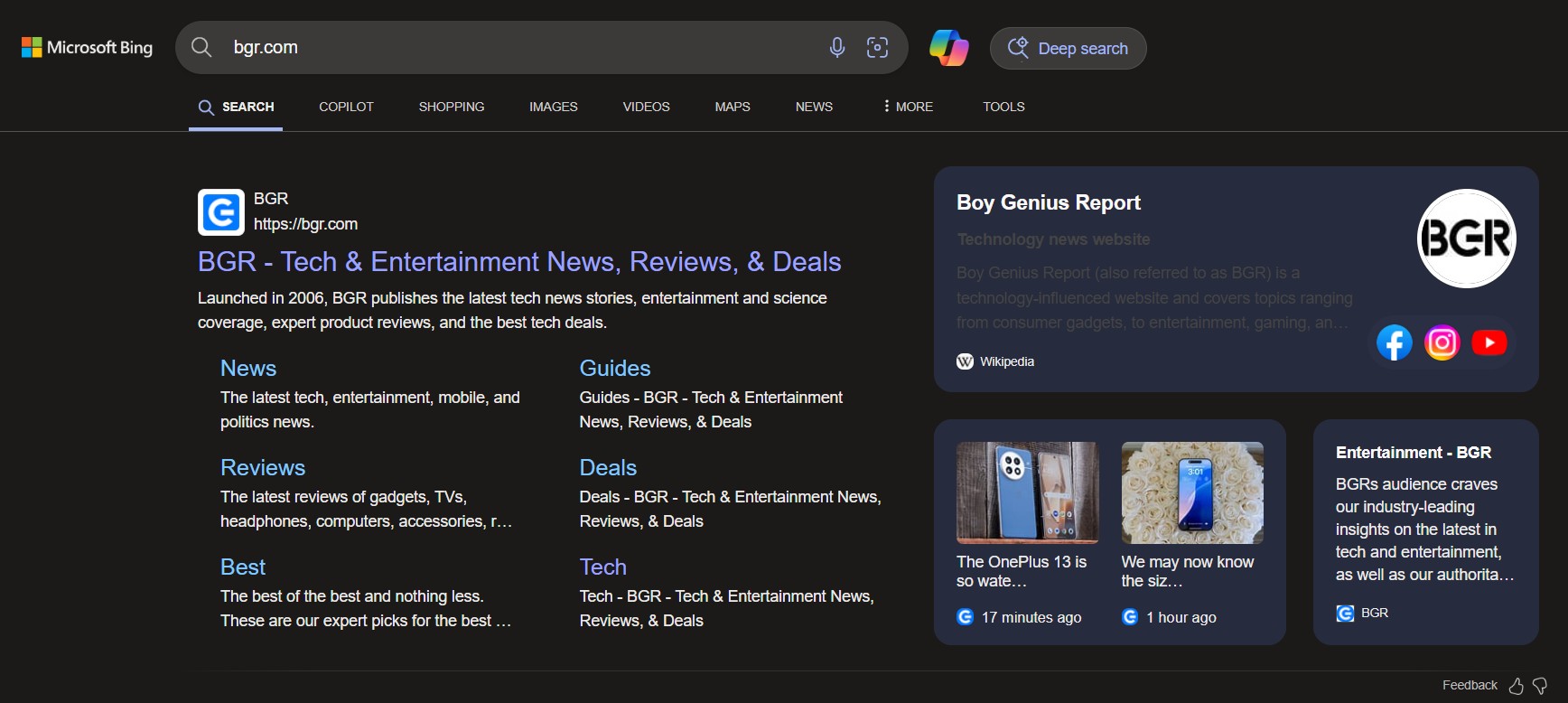The width and height of the screenshot is (1568, 703).
Task: Click BGR favicon next to 17 minutes ago
Action: point(965,617)
